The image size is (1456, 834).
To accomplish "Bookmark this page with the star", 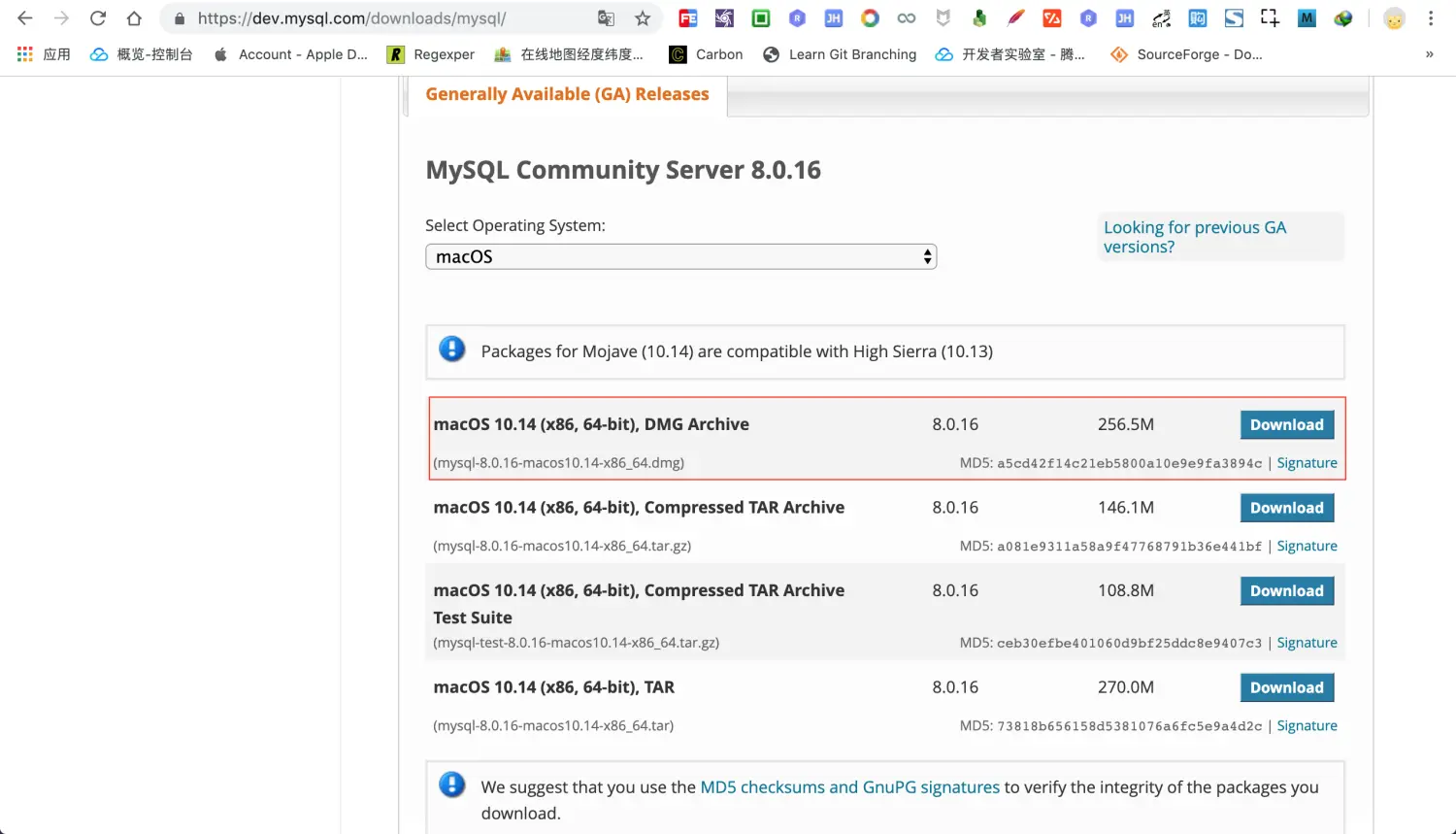I will pyautogui.click(x=643, y=18).
